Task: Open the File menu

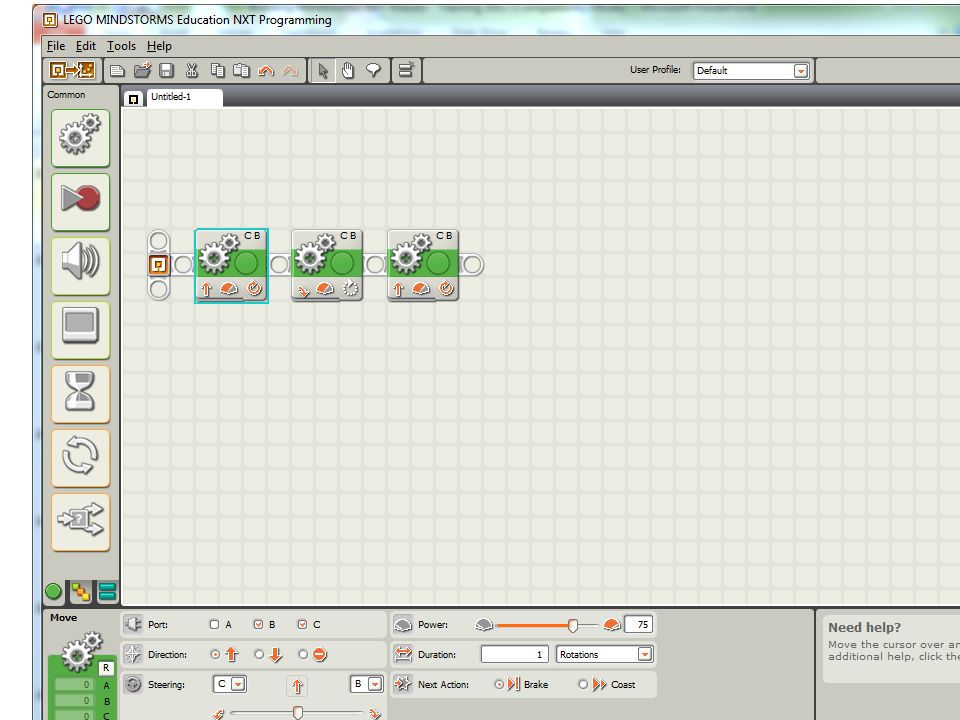Action: tap(56, 46)
